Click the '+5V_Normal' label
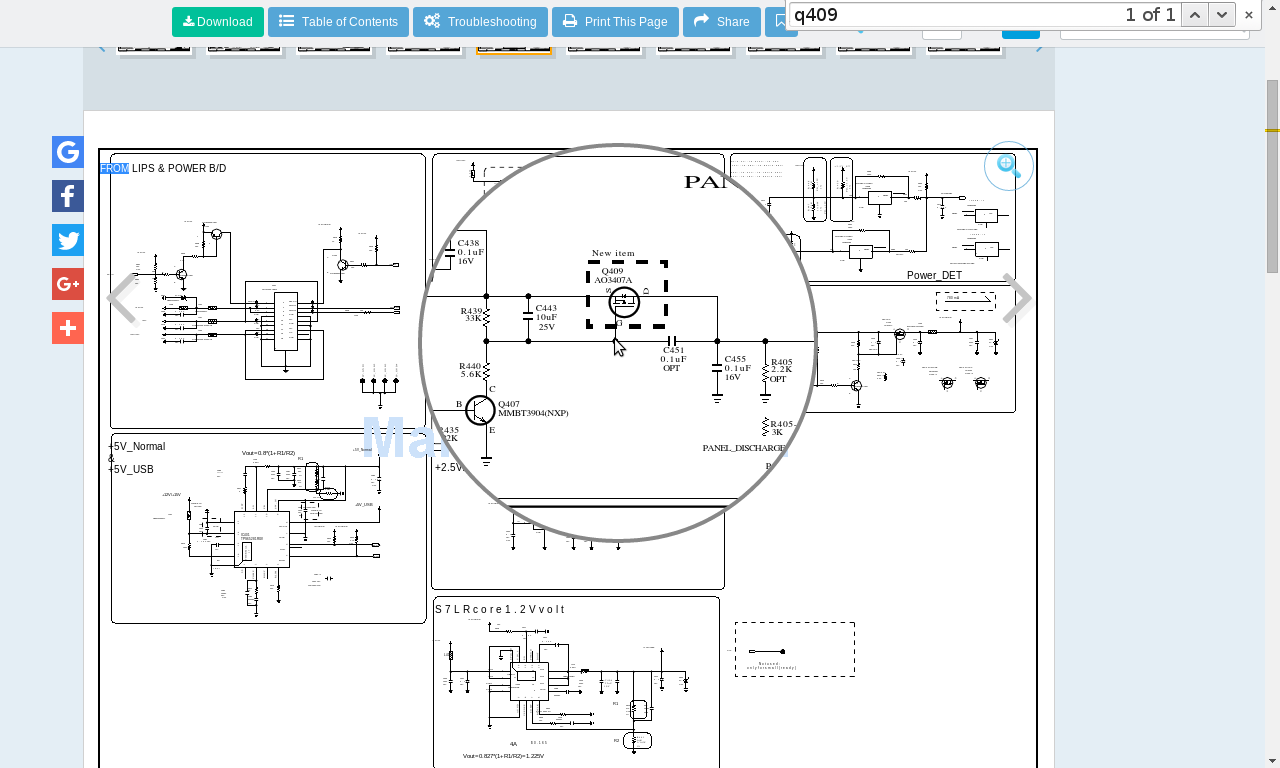The image size is (1280, 768). pyautogui.click(x=137, y=447)
